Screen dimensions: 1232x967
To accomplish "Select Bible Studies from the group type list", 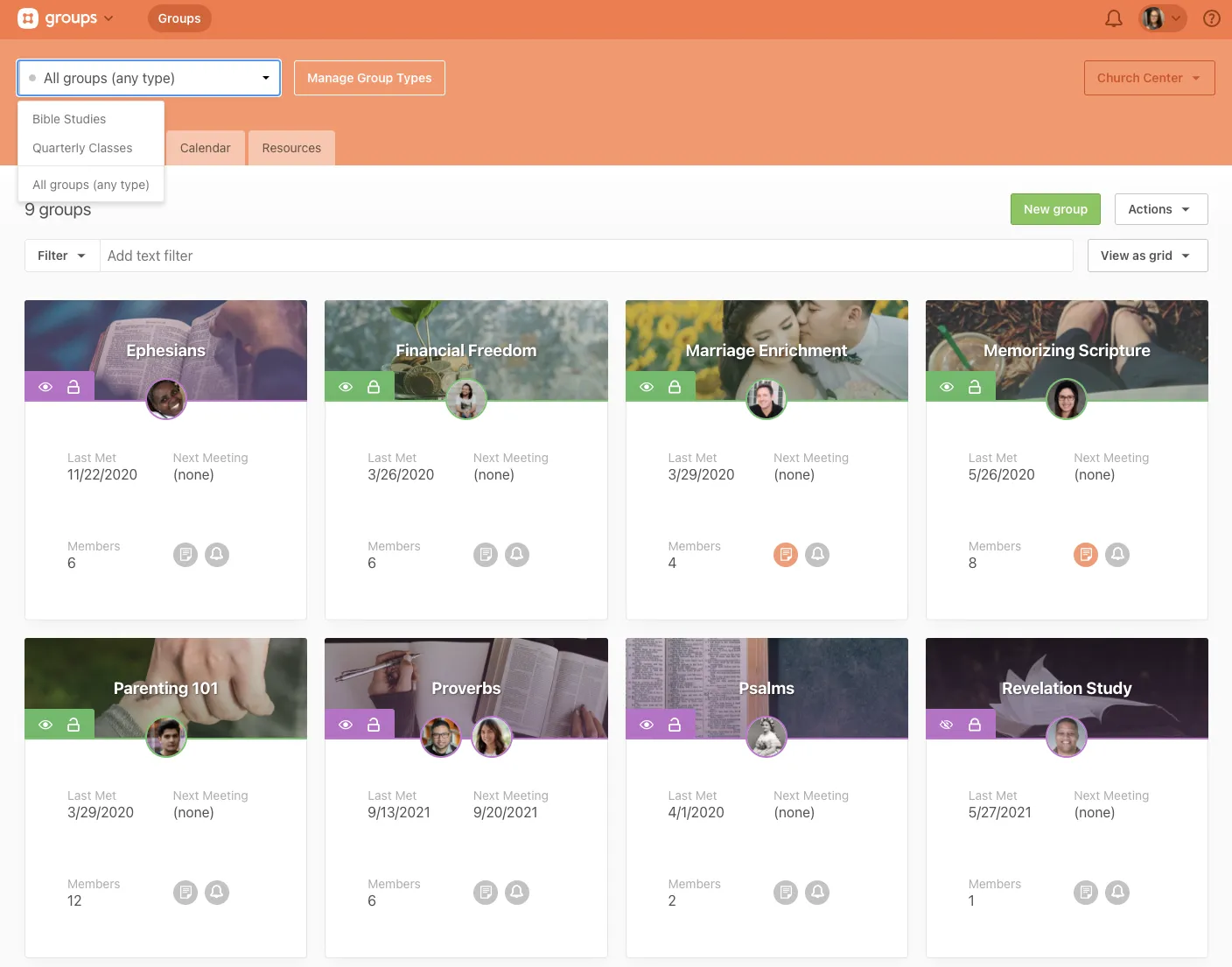I will click(69, 119).
